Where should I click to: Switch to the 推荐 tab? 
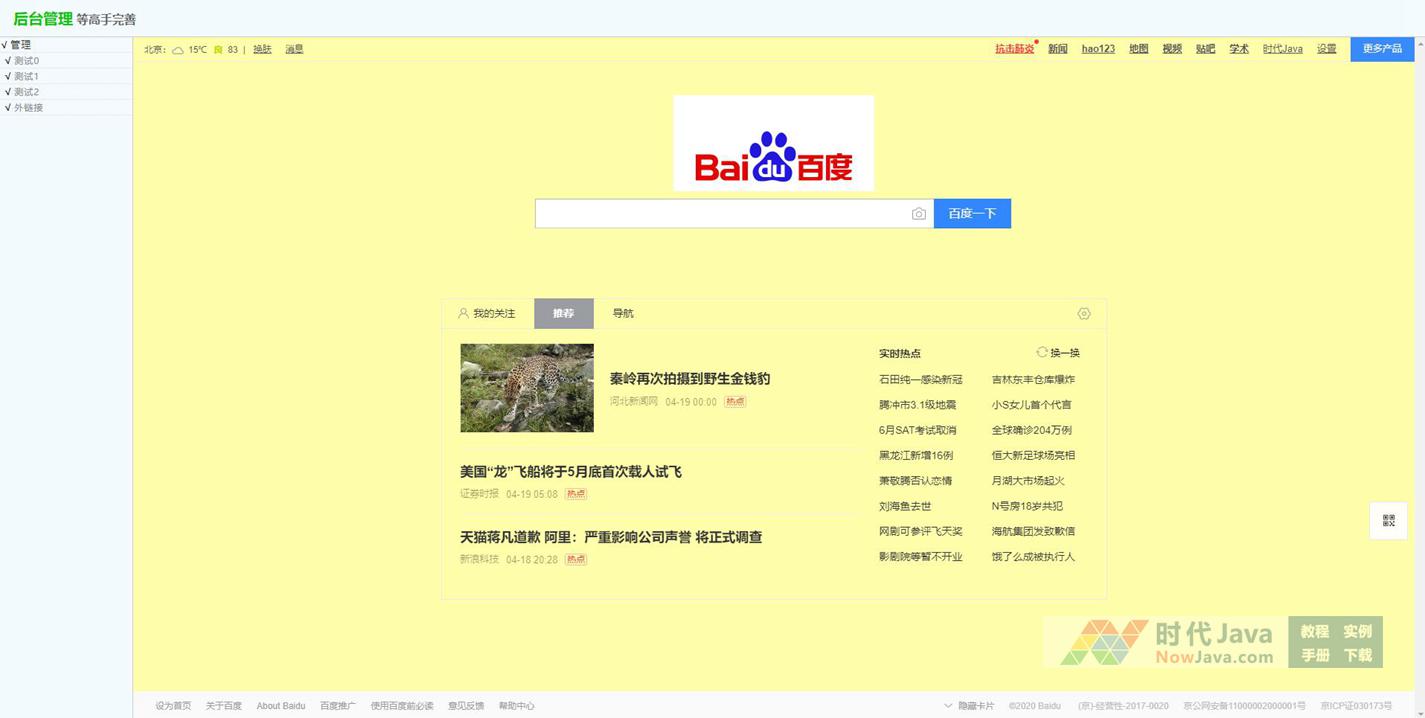click(x=563, y=314)
